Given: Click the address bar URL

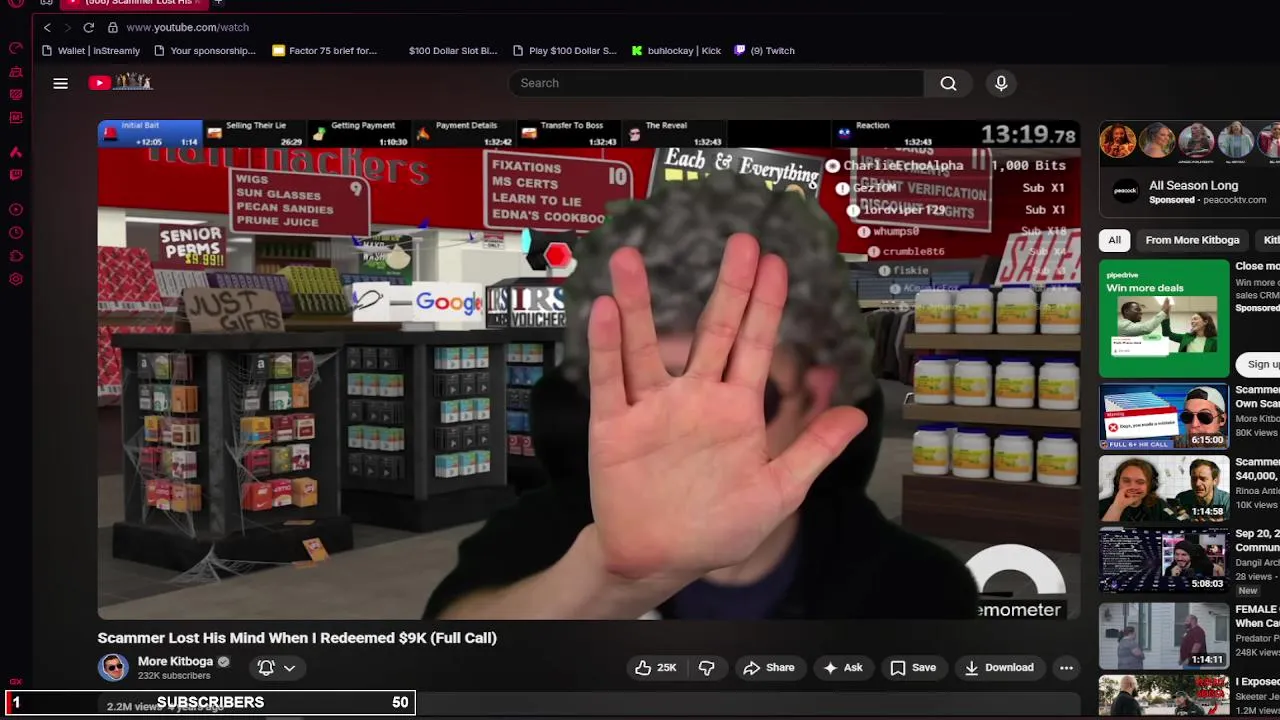Looking at the screenshot, I should point(187,27).
